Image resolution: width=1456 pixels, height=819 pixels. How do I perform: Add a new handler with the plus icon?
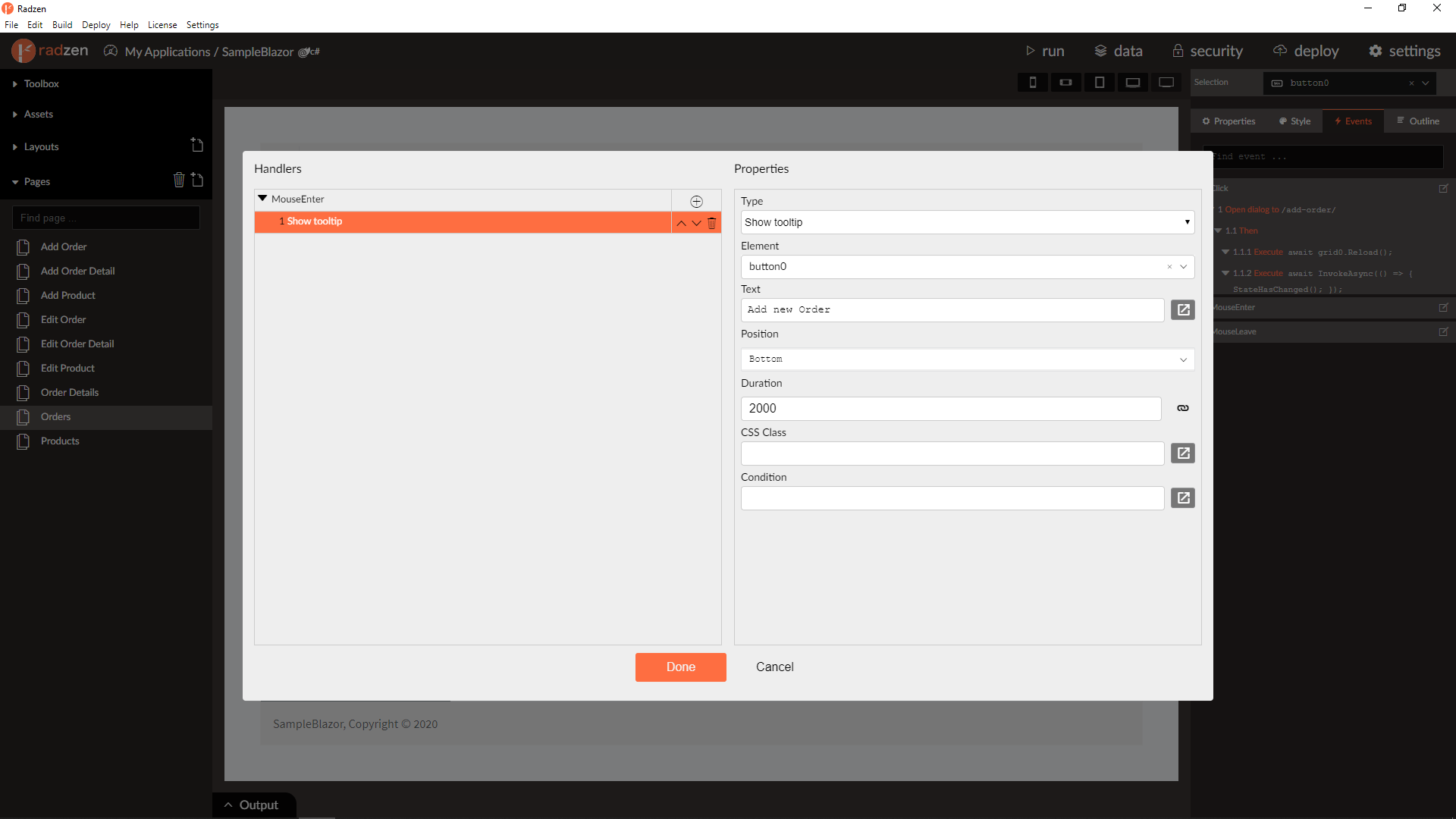(696, 201)
